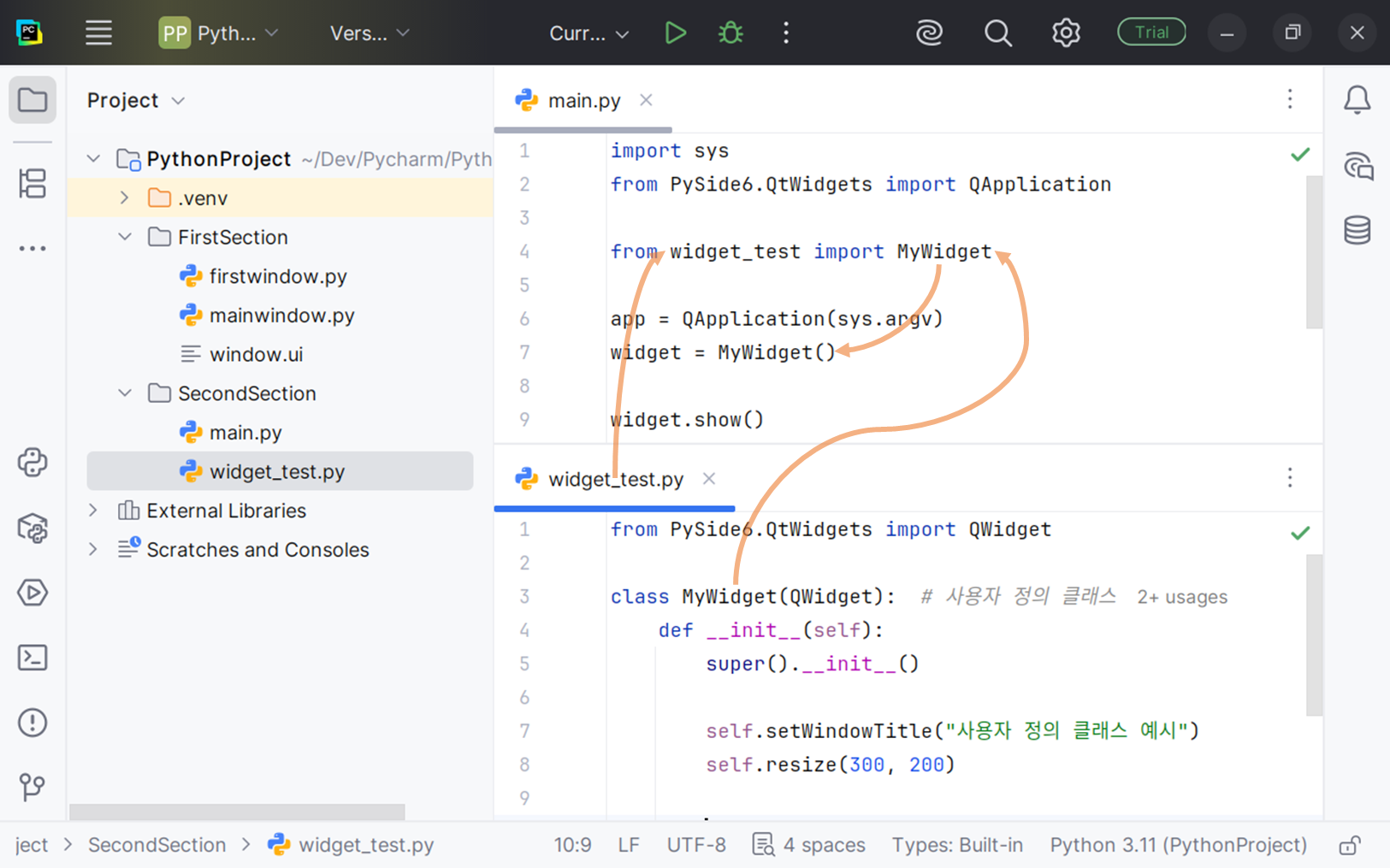The width and height of the screenshot is (1390, 868).
Task: Expand Scratches and Consoles node
Action: coord(94,550)
